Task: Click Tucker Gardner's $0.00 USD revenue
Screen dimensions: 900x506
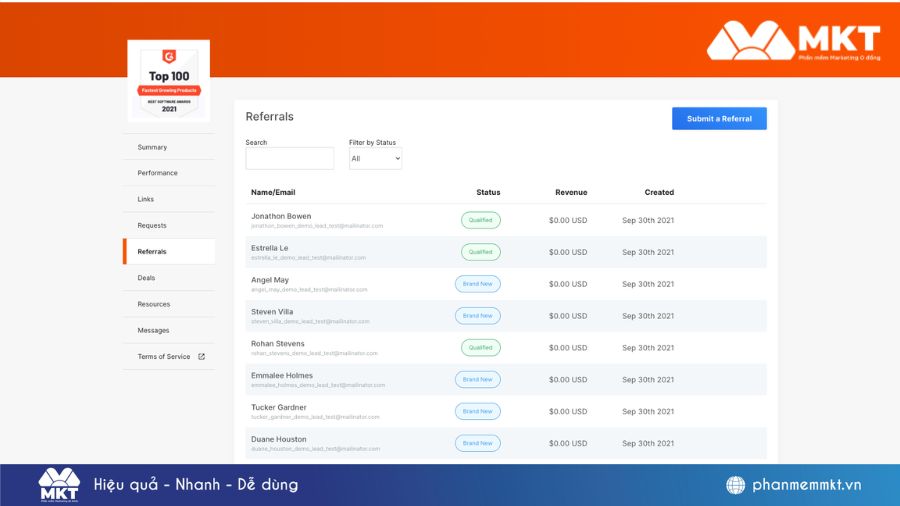Action: [568, 411]
